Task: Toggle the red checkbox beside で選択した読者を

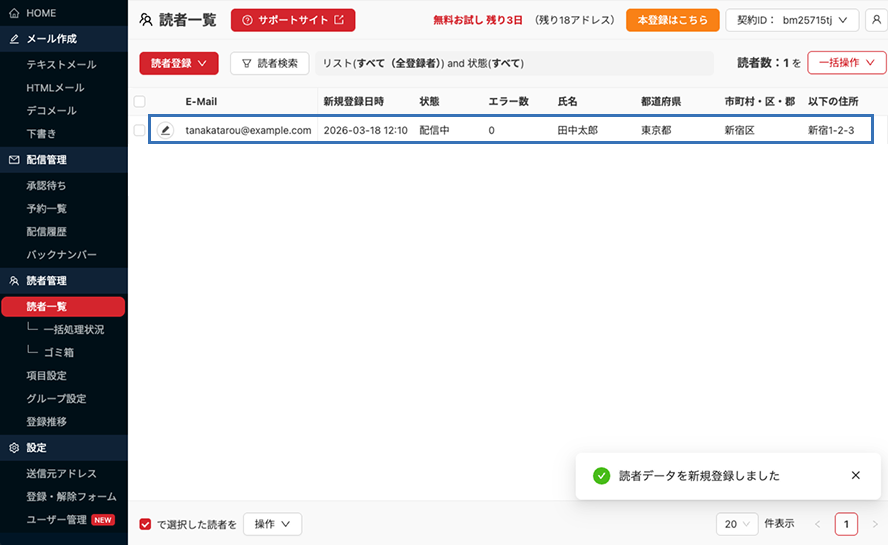Action: pos(146,524)
